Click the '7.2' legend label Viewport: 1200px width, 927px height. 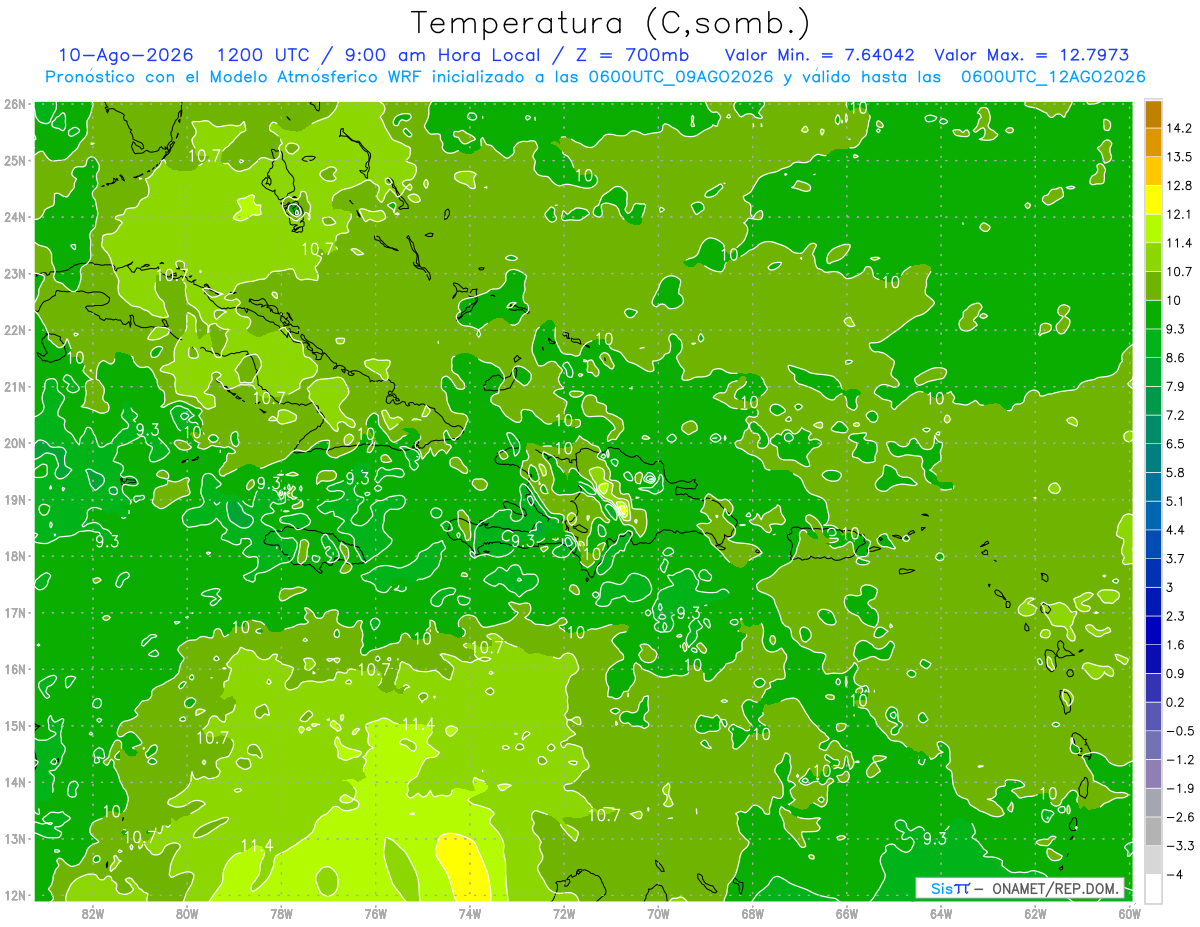(1177, 415)
